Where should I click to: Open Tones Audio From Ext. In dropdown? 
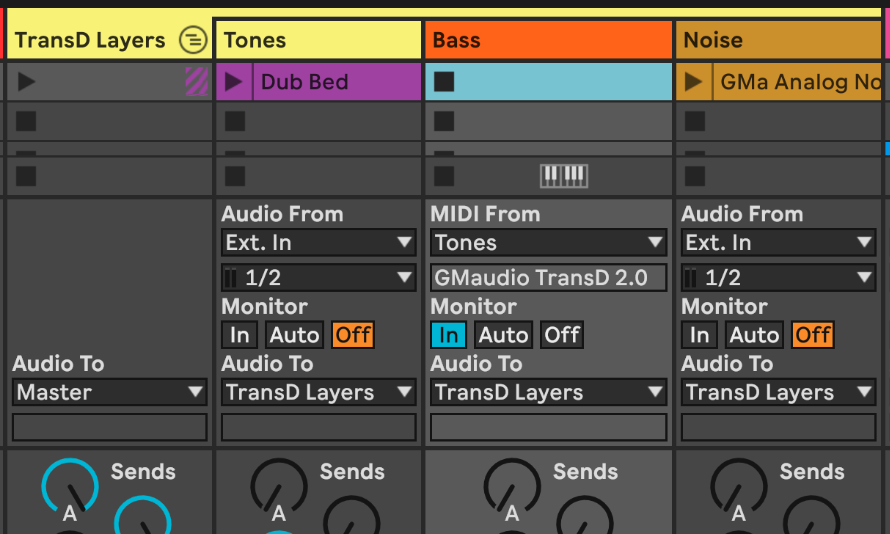[318, 243]
